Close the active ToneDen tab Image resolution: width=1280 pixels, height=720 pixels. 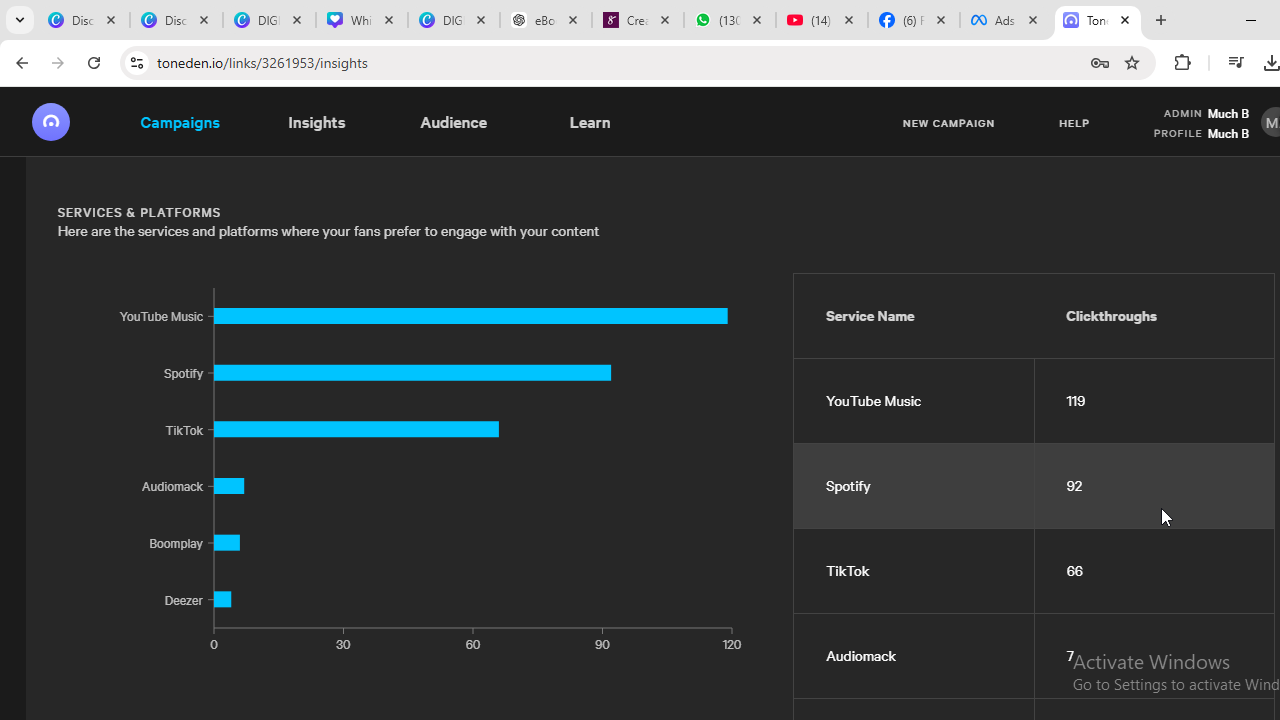[1125, 20]
